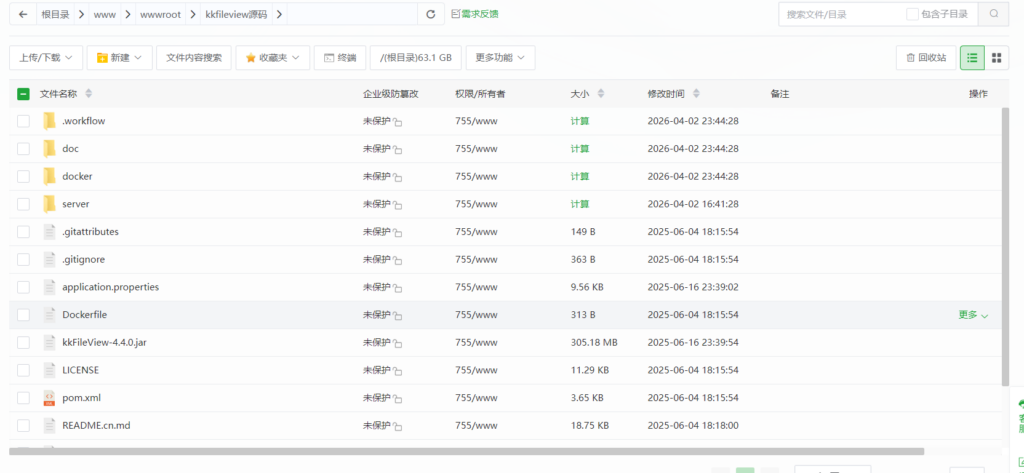
Task: Open the server folder icon
Action: 49,204
